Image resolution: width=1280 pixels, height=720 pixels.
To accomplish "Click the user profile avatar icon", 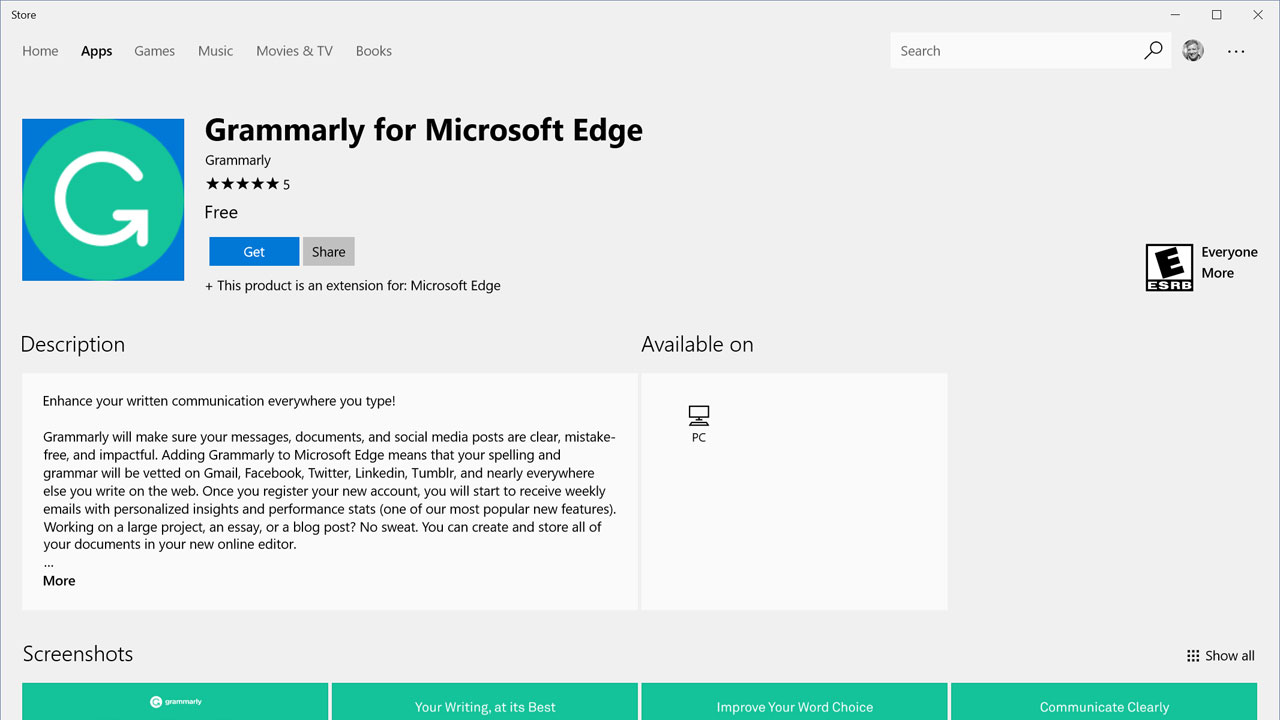I will pyautogui.click(x=1192, y=50).
